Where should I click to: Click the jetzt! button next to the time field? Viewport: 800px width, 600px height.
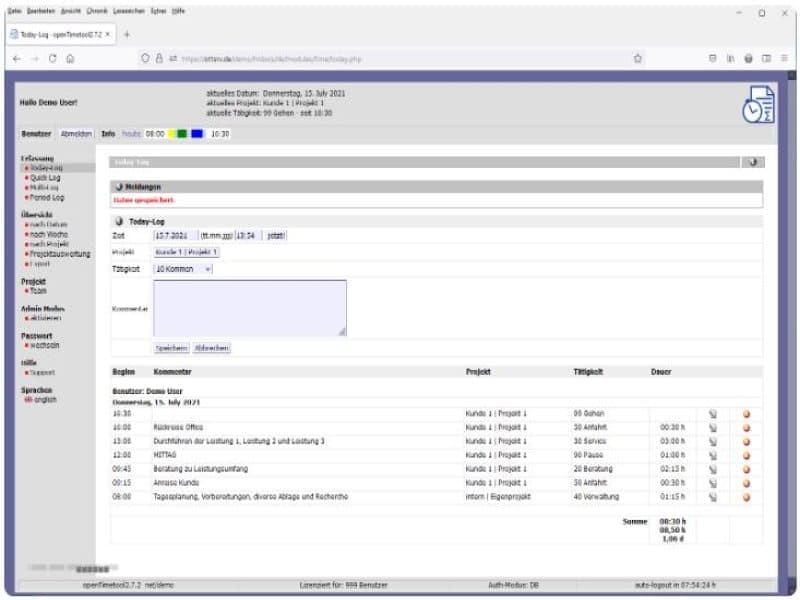tap(276, 236)
